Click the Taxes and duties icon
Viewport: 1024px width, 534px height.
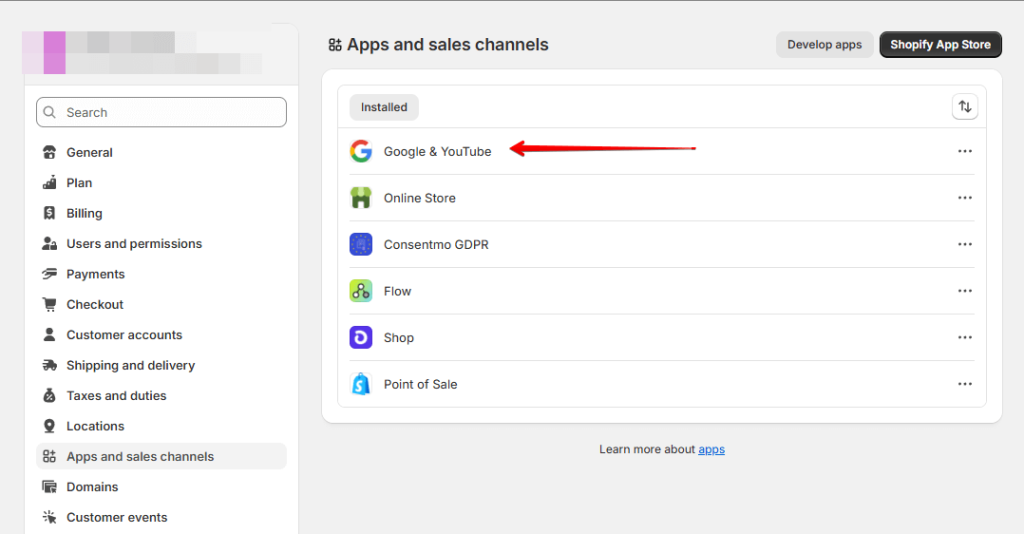[x=49, y=395]
